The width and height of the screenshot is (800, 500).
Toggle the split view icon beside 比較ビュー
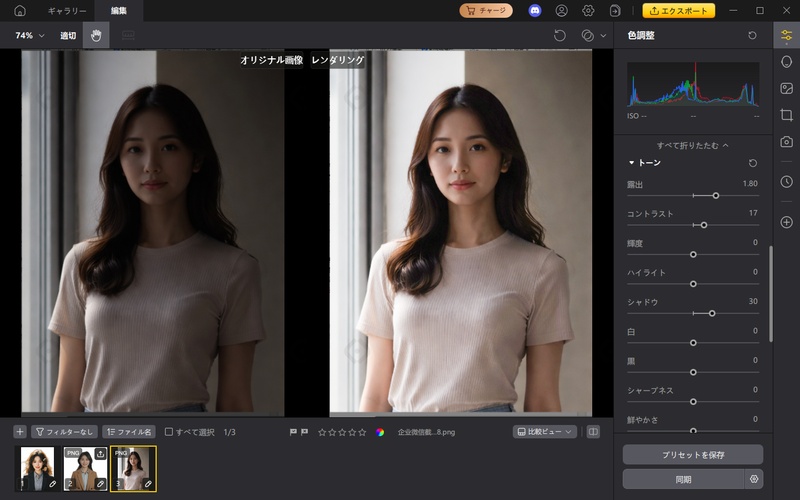(x=594, y=432)
